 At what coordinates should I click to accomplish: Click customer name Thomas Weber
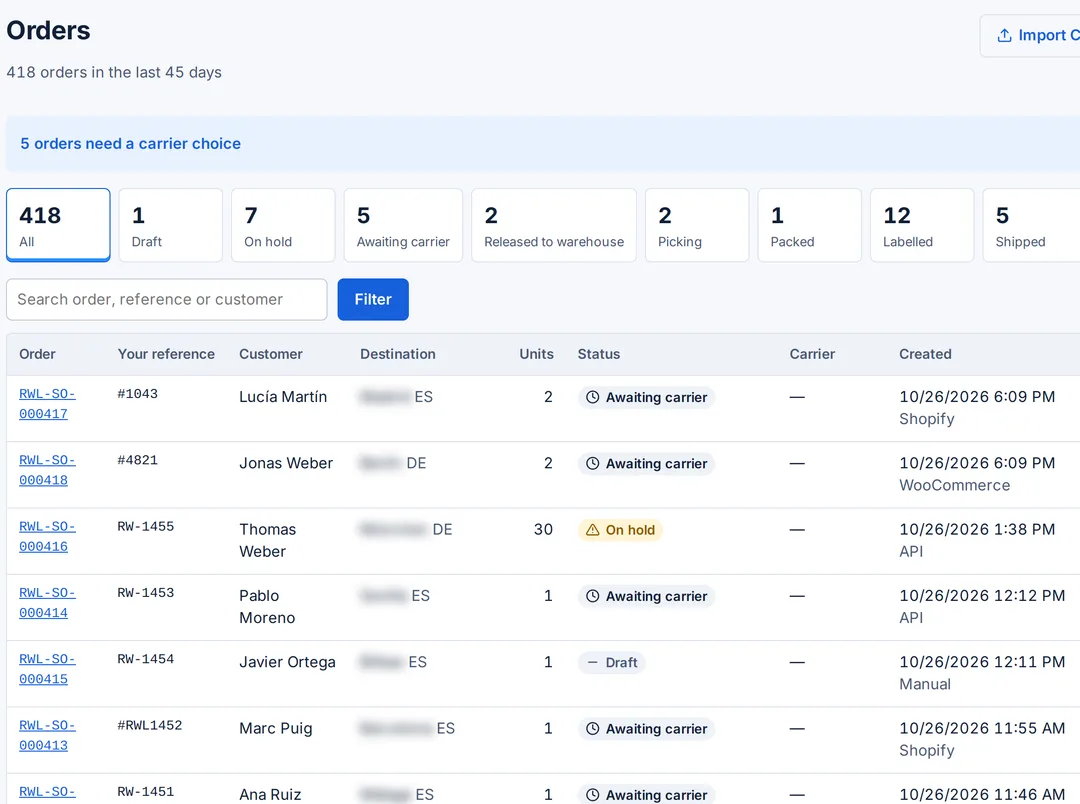click(x=267, y=540)
